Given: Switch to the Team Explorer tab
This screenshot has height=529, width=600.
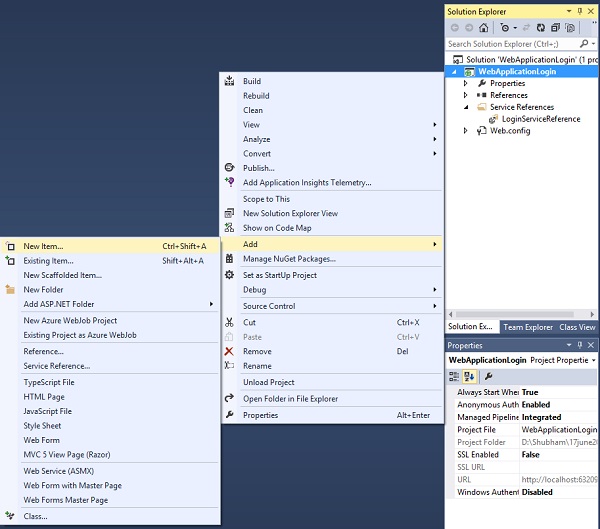Looking at the screenshot, I should [x=528, y=327].
